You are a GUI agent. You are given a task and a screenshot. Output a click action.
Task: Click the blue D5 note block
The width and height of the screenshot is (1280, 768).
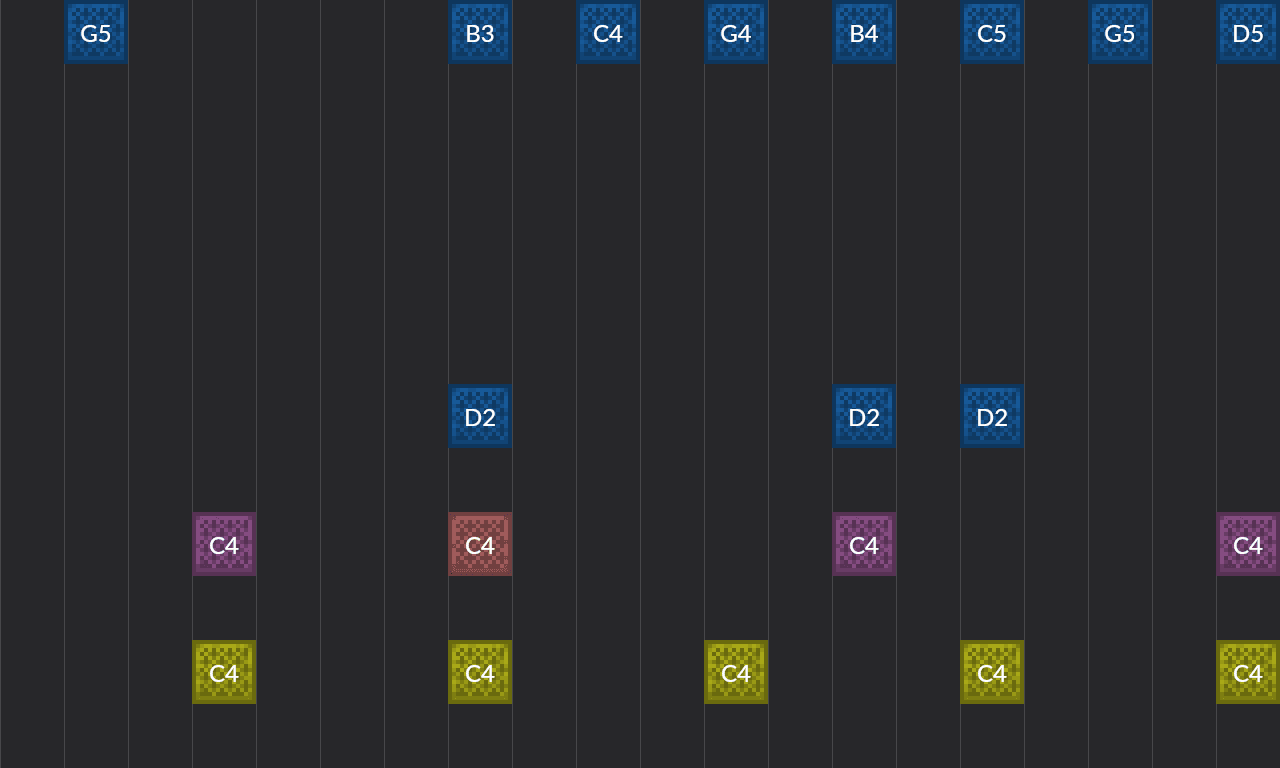pyautogui.click(x=1247, y=33)
